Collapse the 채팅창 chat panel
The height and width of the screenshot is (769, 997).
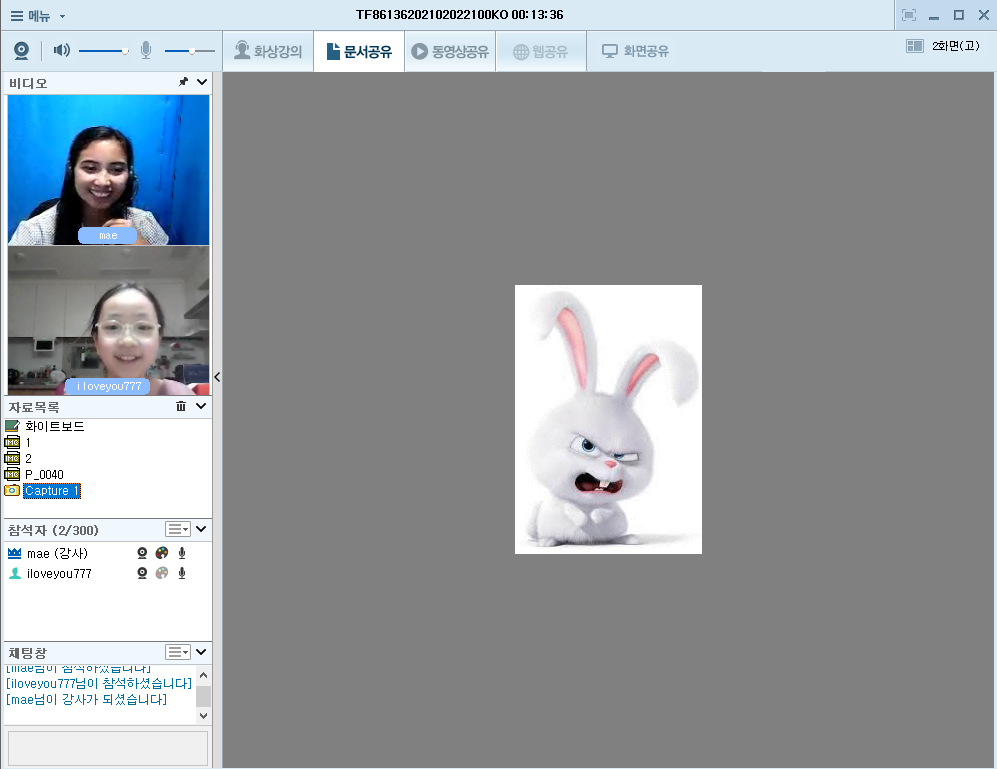click(202, 652)
